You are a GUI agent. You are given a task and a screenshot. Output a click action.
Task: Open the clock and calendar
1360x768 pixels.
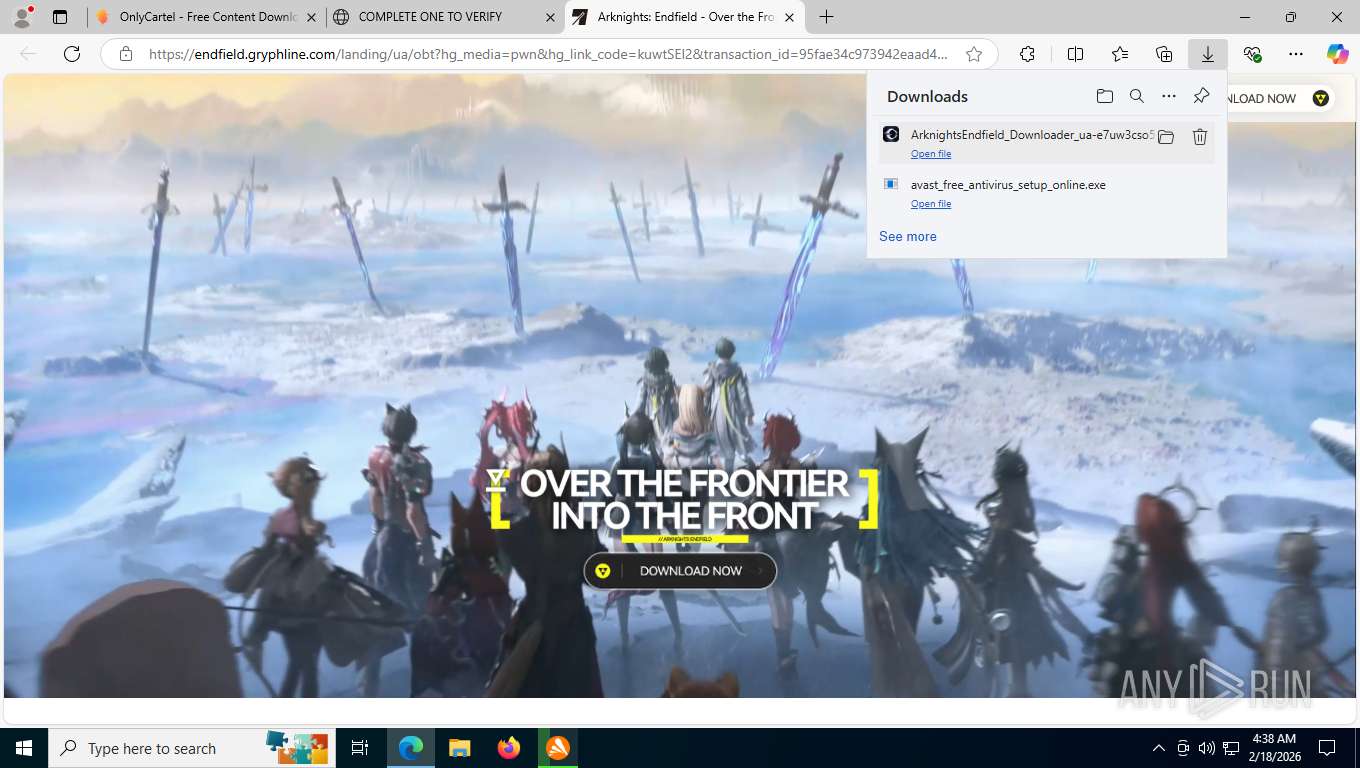coord(1274,747)
